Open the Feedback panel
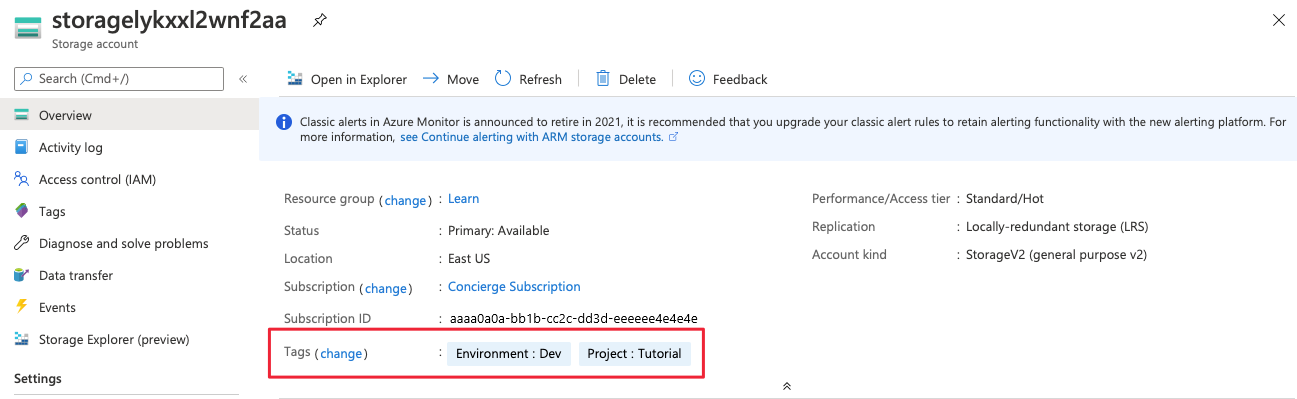 coord(728,79)
